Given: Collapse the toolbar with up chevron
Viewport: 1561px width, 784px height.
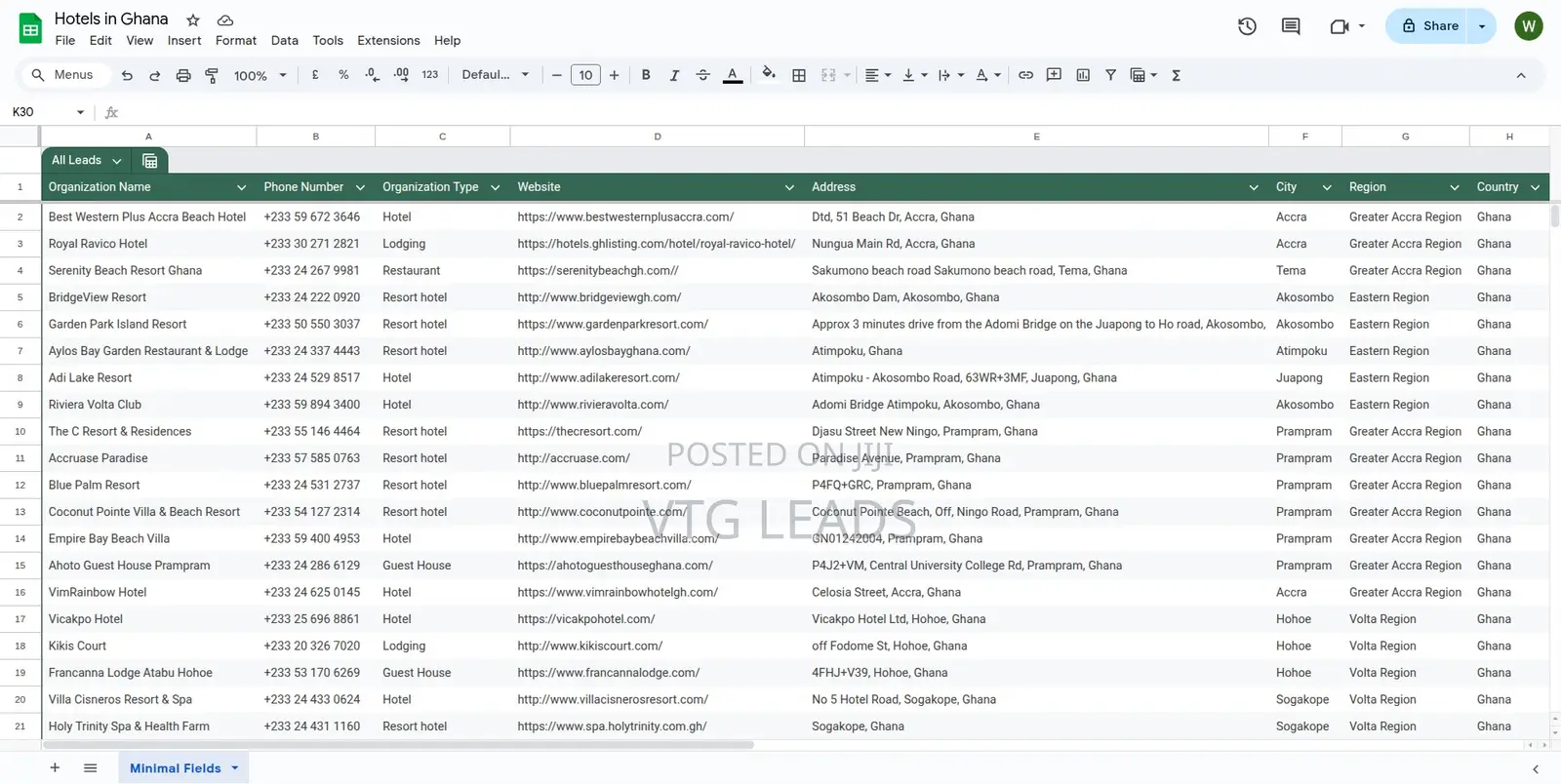Looking at the screenshot, I should (x=1520, y=75).
